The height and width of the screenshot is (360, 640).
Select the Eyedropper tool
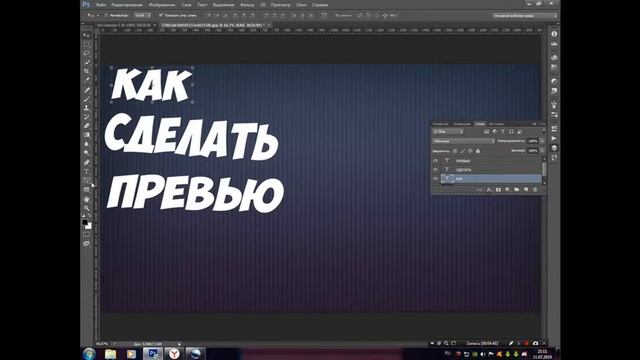pos(87,80)
